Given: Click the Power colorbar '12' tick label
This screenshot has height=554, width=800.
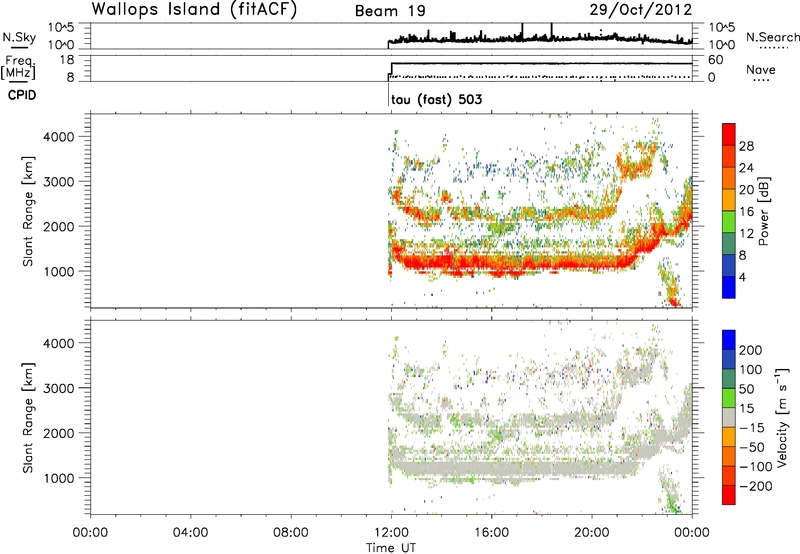Looking at the screenshot, I should tap(746, 234).
